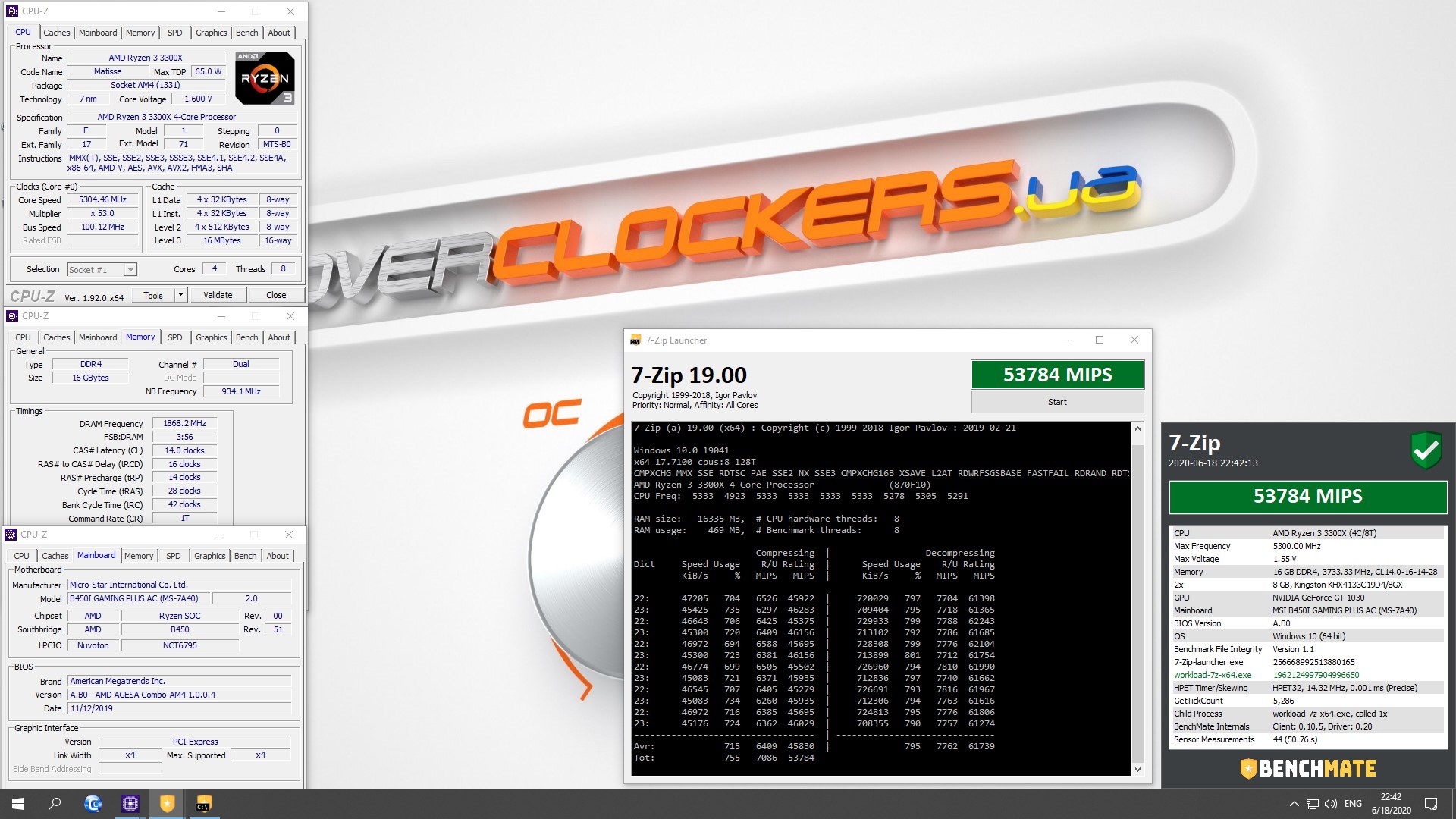Viewport: 1456px width, 819px height.
Task: Click the BenchMate logo at panel bottom
Action: (1308, 768)
